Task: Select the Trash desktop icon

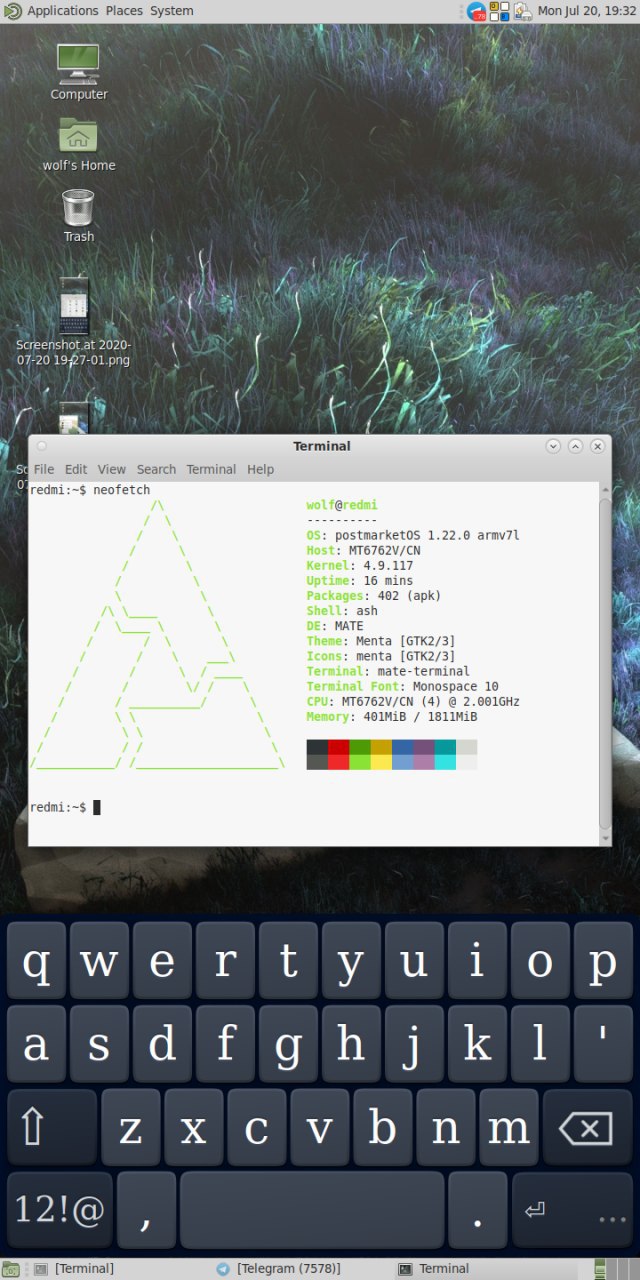Action: 78,216
